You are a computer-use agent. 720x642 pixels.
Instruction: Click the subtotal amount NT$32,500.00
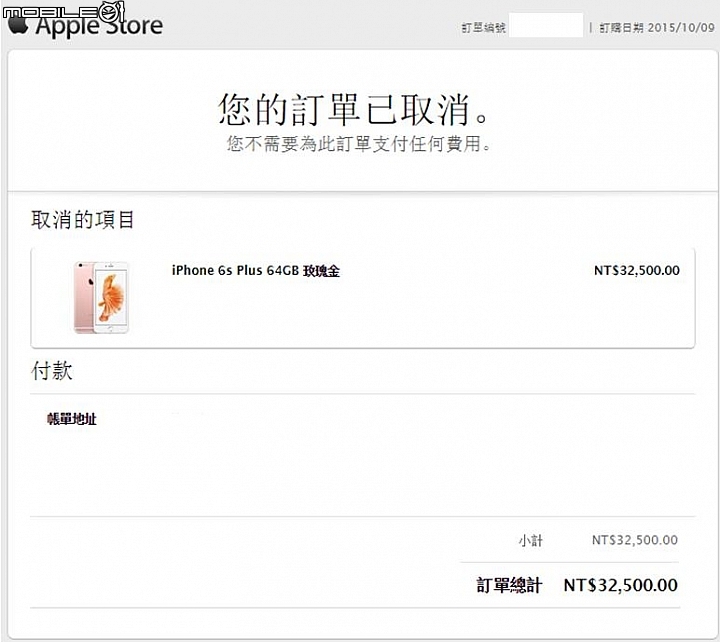[635, 540]
